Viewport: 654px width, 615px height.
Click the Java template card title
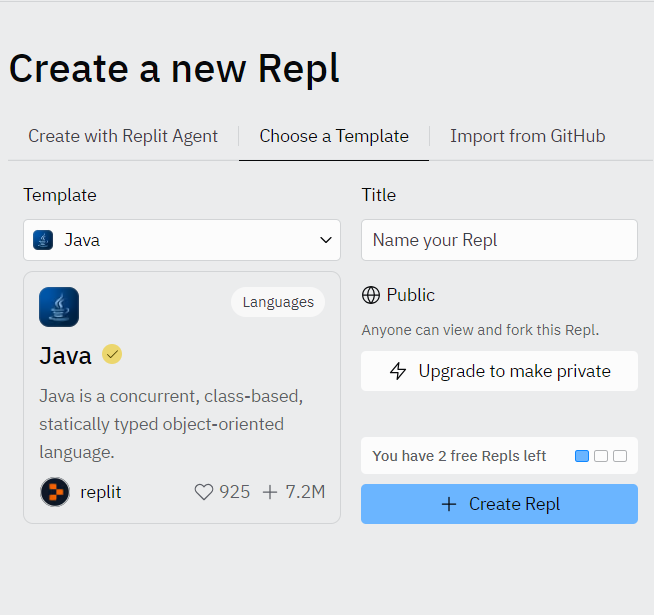(x=65, y=356)
